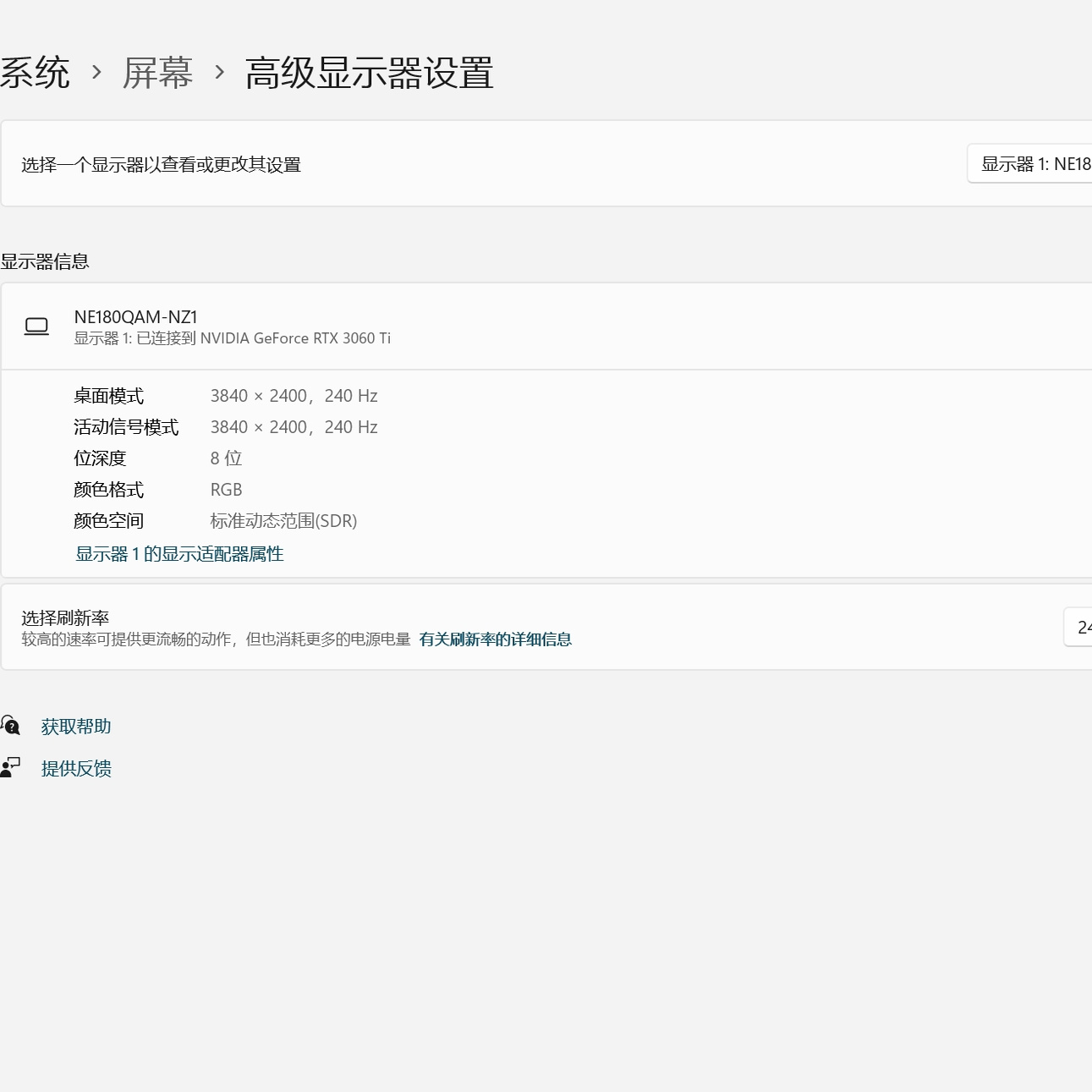Click the 选择一个显示器以查看或更改其设置 row
The image size is (1092, 1092).
(x=161, y=165)
